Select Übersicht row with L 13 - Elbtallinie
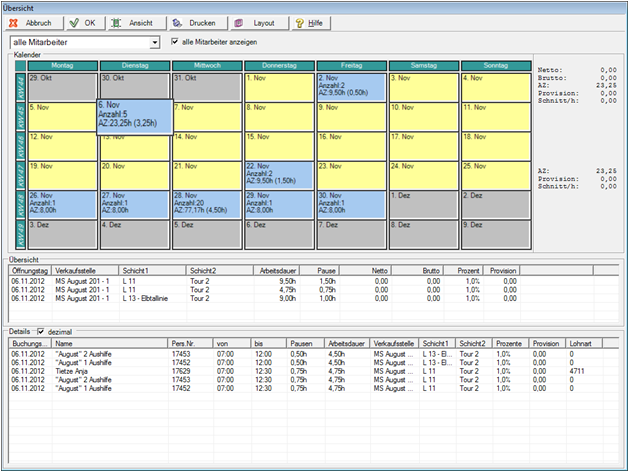This screenshot has width=629, height=472. (313, 298)
